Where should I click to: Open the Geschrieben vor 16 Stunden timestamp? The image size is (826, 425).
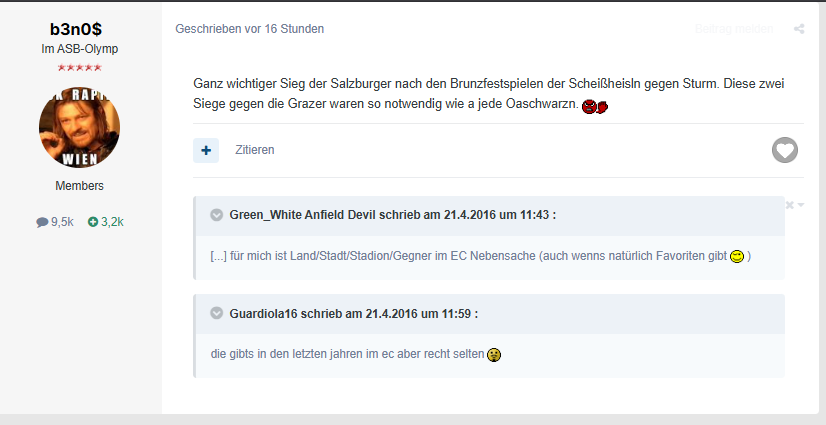coord(250,29)
